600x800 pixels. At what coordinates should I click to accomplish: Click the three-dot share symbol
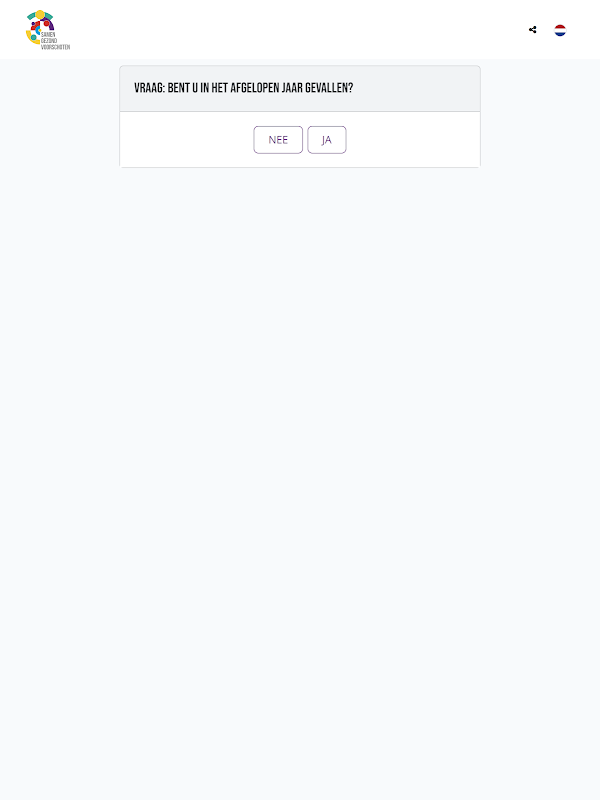pos(533,30)
